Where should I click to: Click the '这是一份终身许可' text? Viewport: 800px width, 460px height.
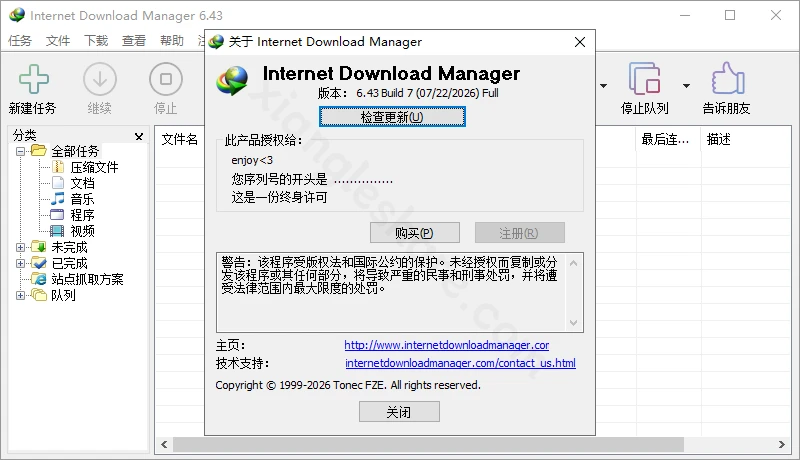[279, 197]
